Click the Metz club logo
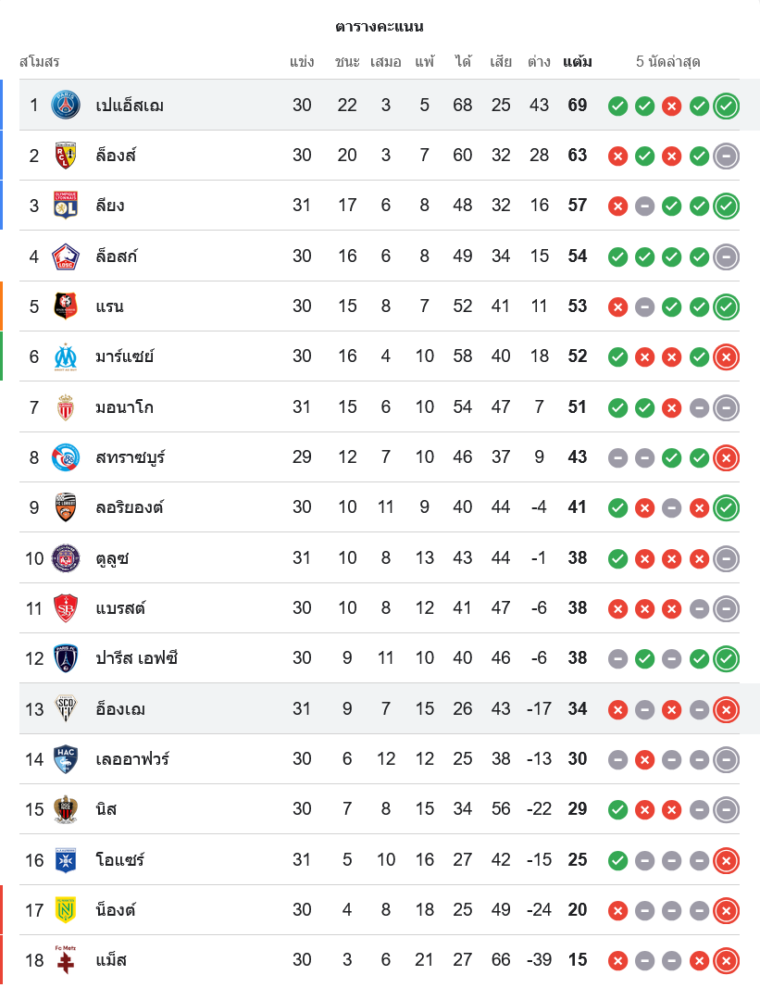Image resolution: width=760 pixels, height=1000 pixels. [66, 960]
